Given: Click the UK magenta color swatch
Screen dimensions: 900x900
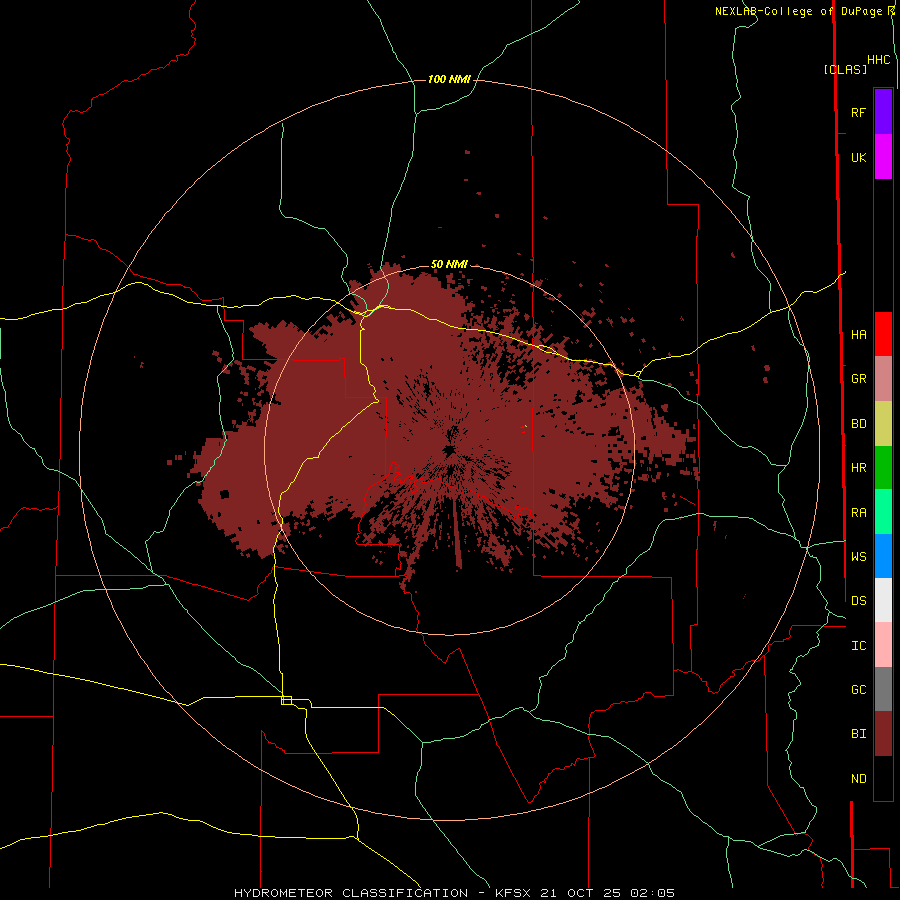Looking at the screenshot, I should [883, 157].
